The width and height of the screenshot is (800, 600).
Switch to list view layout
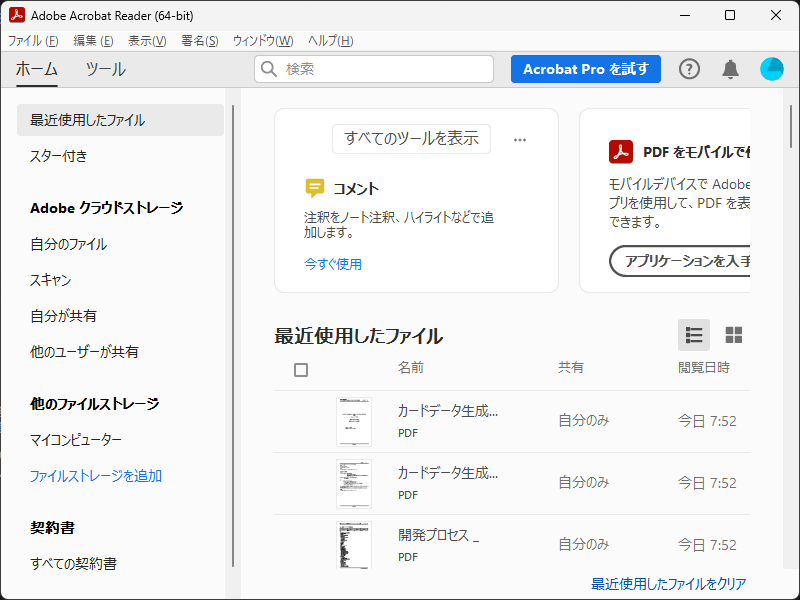pyautogui.click(x=694, y=335)
